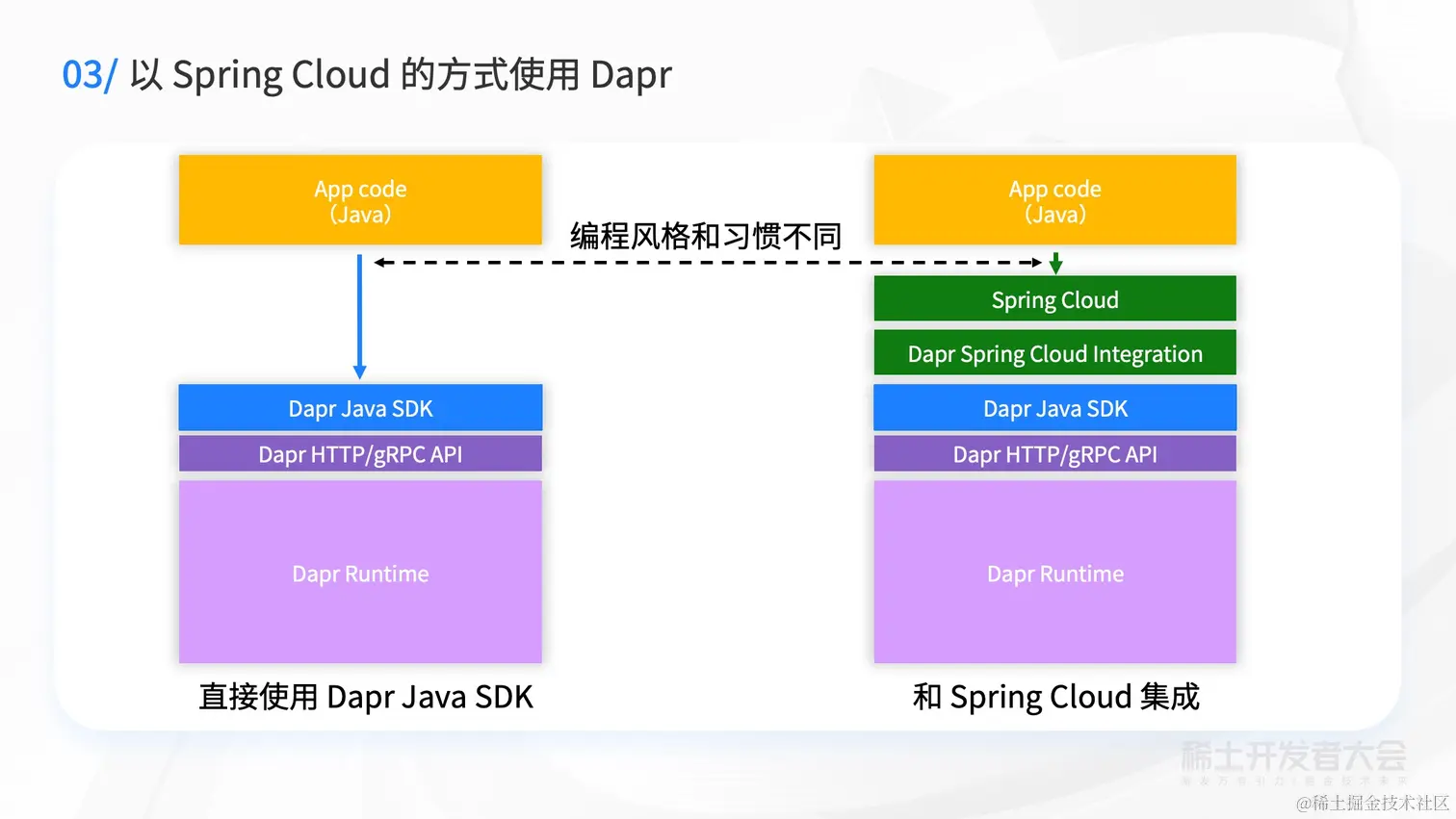Select the right 'Dapr Runtime' block
This screenshot has width=1456, height=819.
(1054, 572)
